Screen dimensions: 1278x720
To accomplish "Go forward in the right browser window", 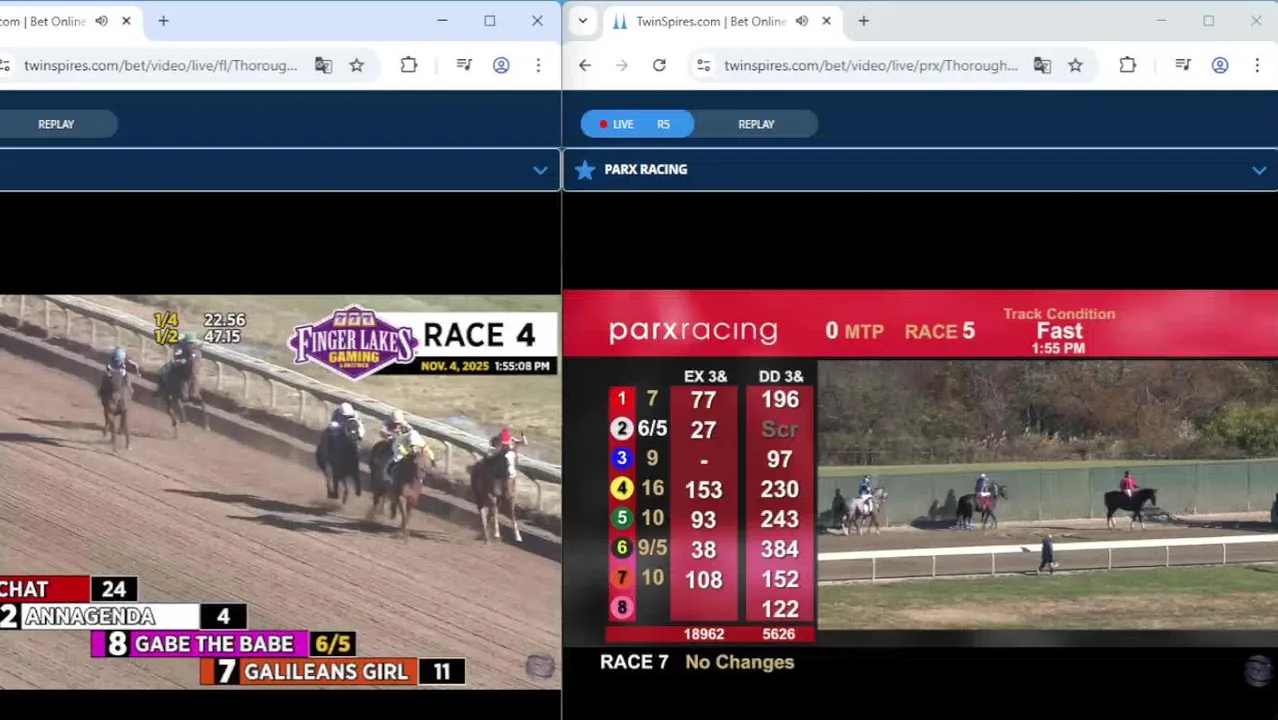I will coord(622,65).
